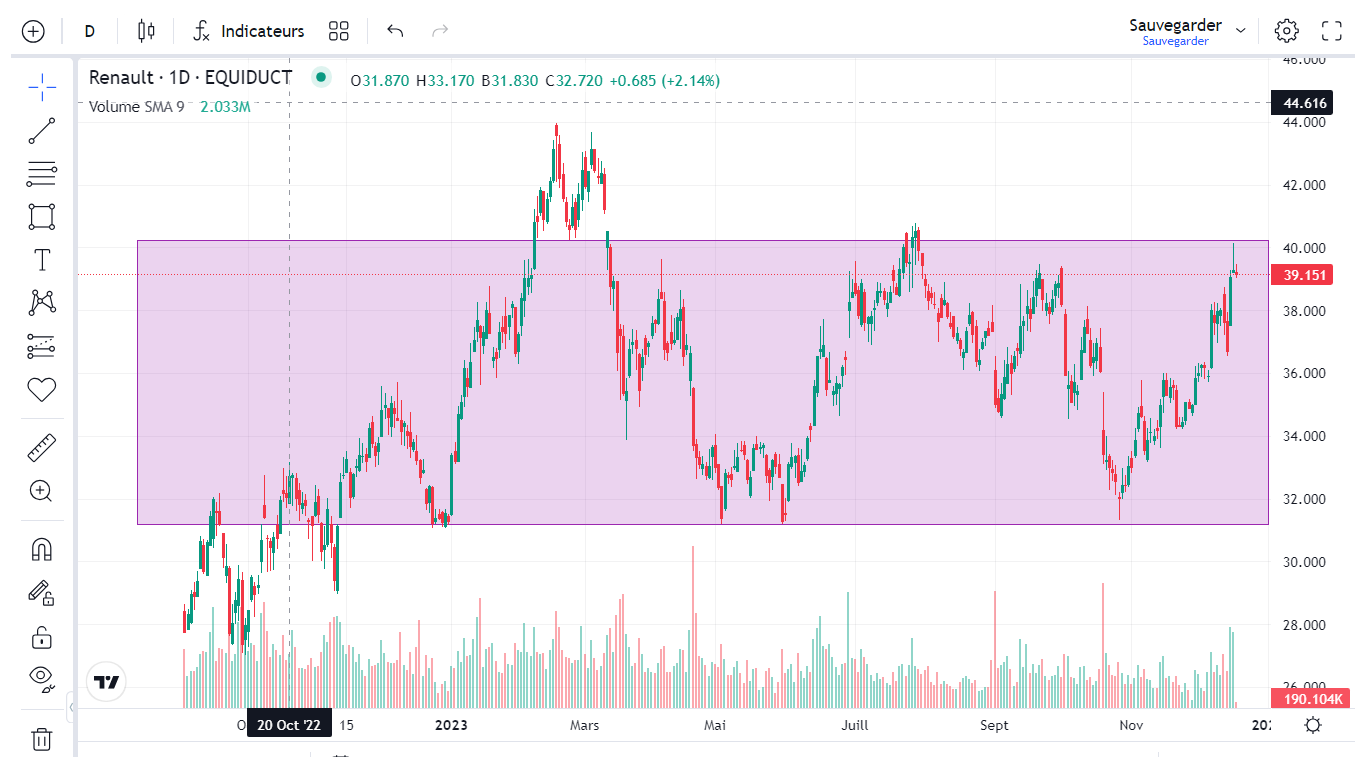Screen dimensions: 1359x757
Task: Select the ruler measure tool
Action: (41, 447)
